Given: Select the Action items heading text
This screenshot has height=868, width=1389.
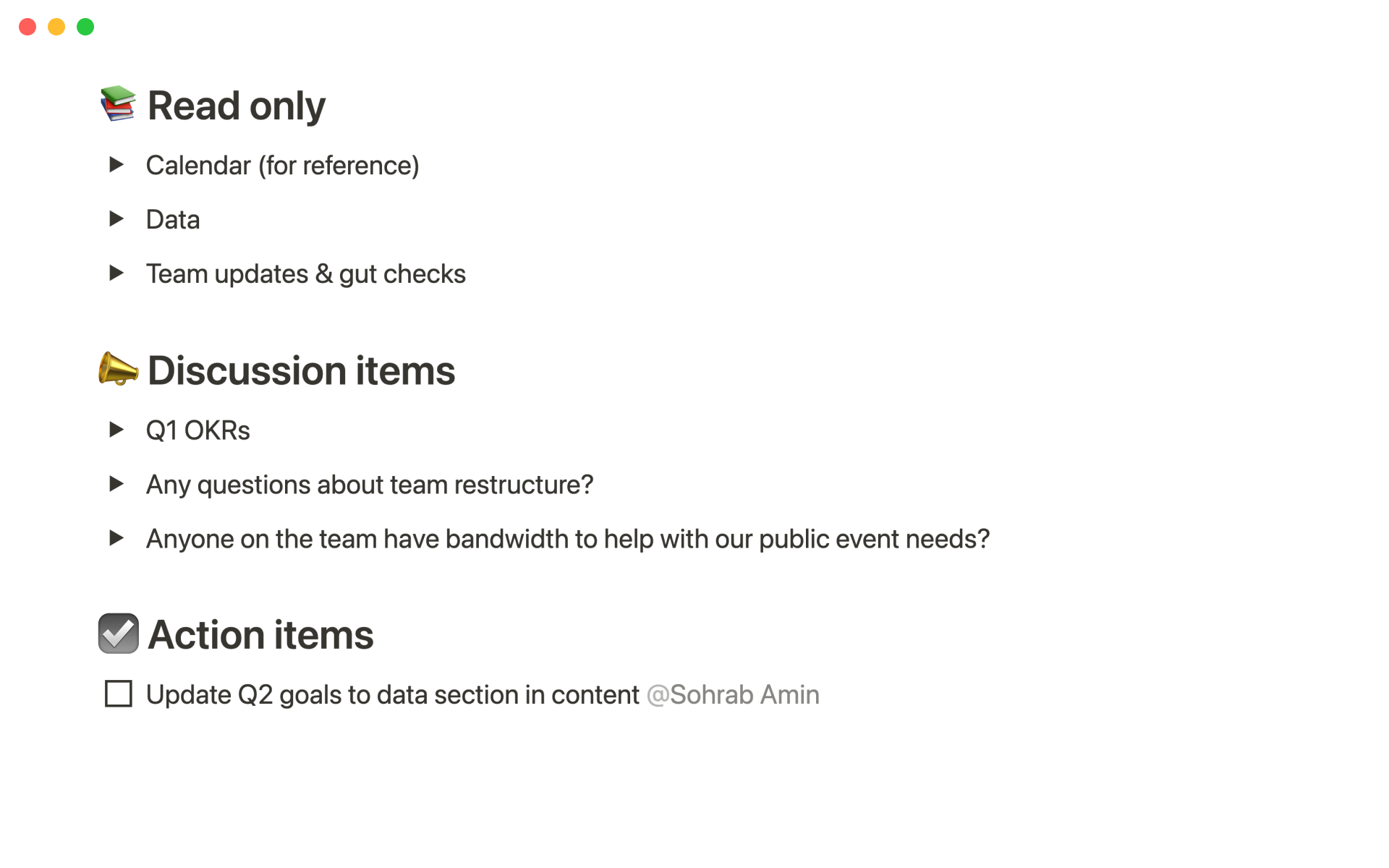Looking at the screenshot, I should (260, 634).
